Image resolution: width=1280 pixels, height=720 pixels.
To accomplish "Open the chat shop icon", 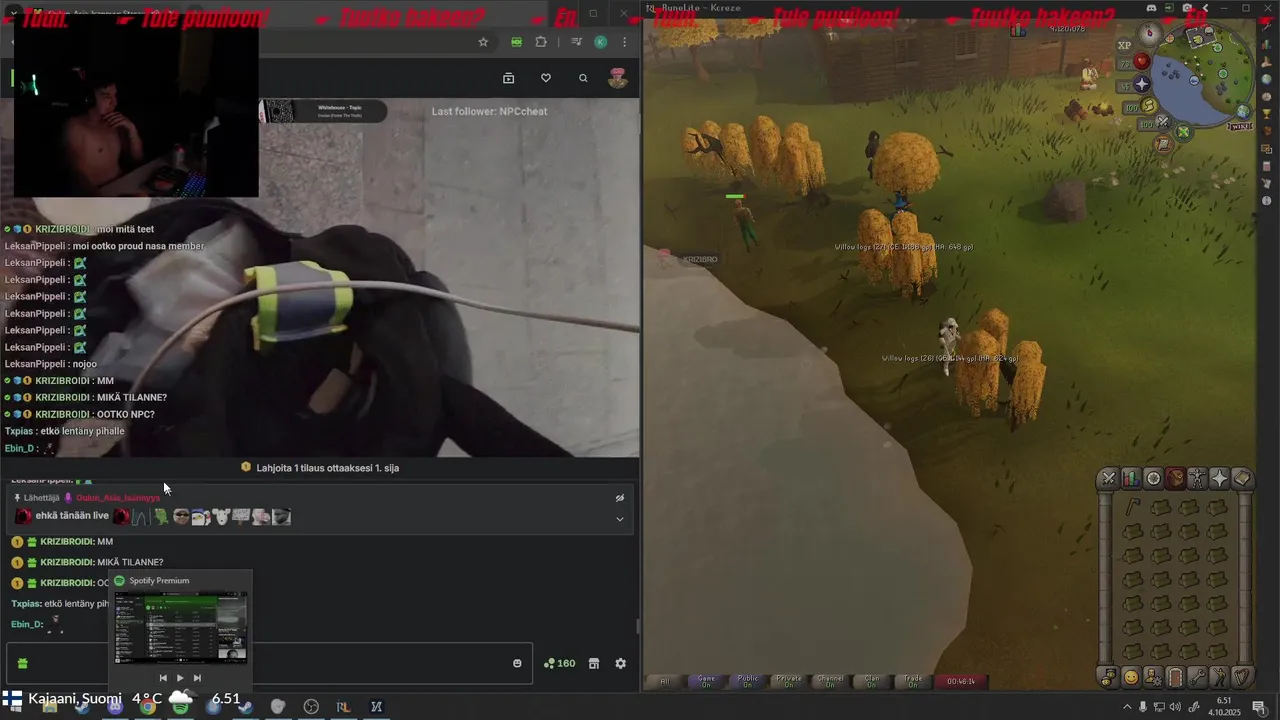I will [x=593, y=663].
